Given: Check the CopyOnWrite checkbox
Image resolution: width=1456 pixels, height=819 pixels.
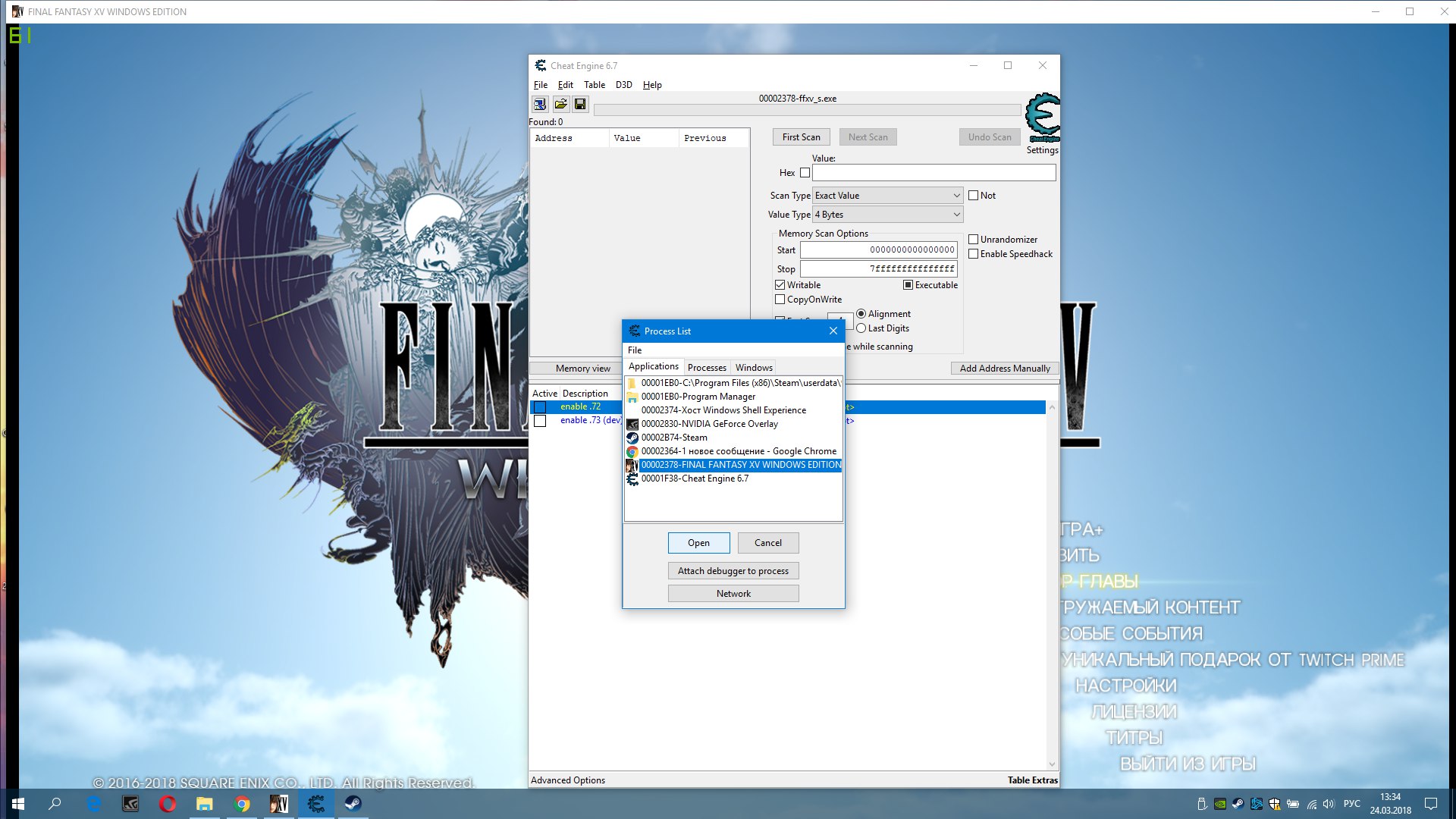Looking at the screenshot, I should click(x=780, y=300).
